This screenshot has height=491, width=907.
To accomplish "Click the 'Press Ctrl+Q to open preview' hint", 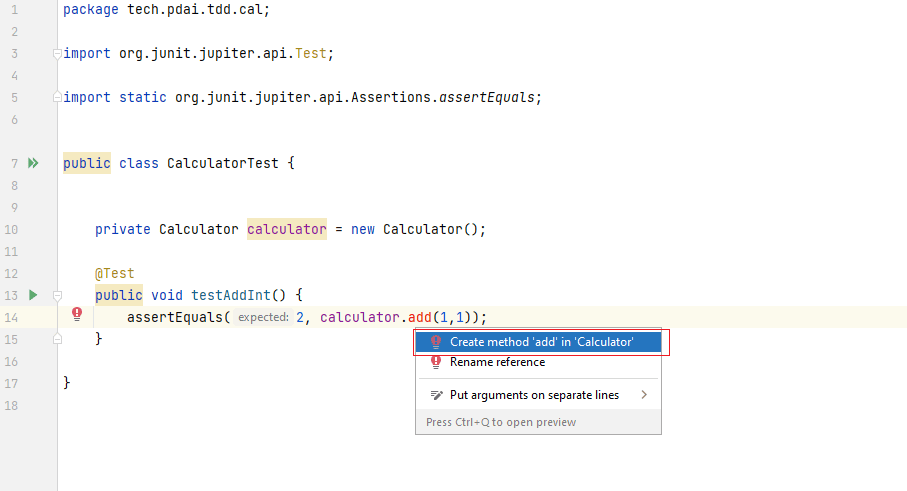I will pyautogui.click(x=501, y=422).
